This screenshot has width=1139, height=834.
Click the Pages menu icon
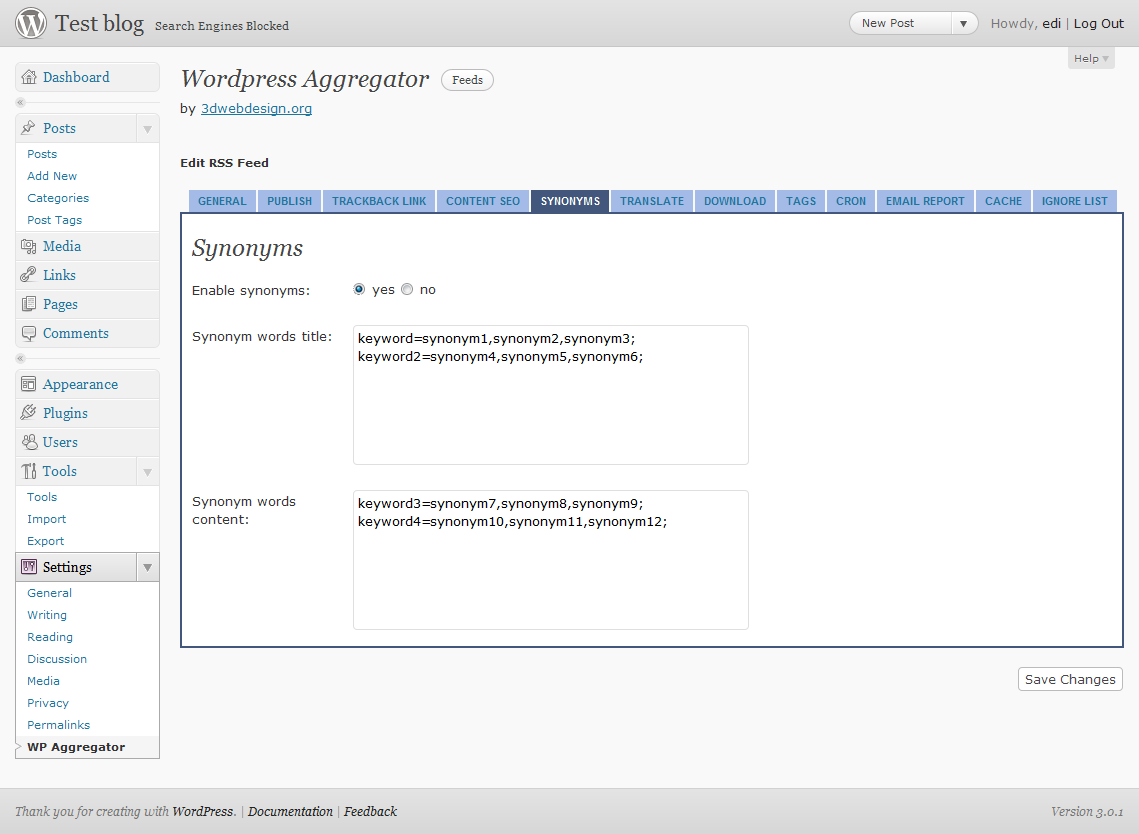pyautogui.click(x=28, y=304)
